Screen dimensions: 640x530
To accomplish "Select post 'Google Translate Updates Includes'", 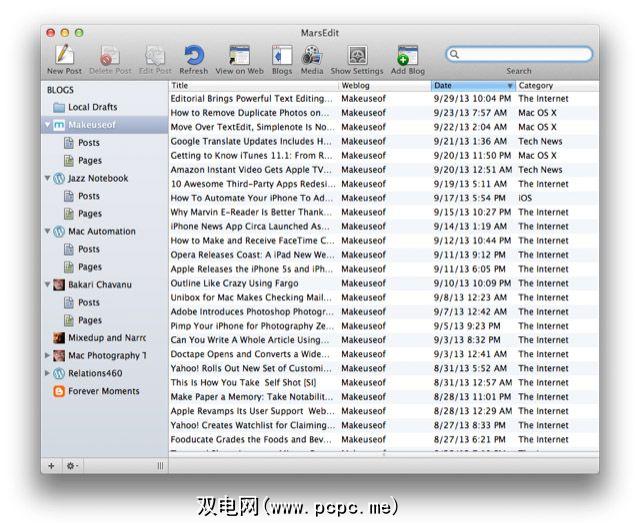I will point(384,141).
